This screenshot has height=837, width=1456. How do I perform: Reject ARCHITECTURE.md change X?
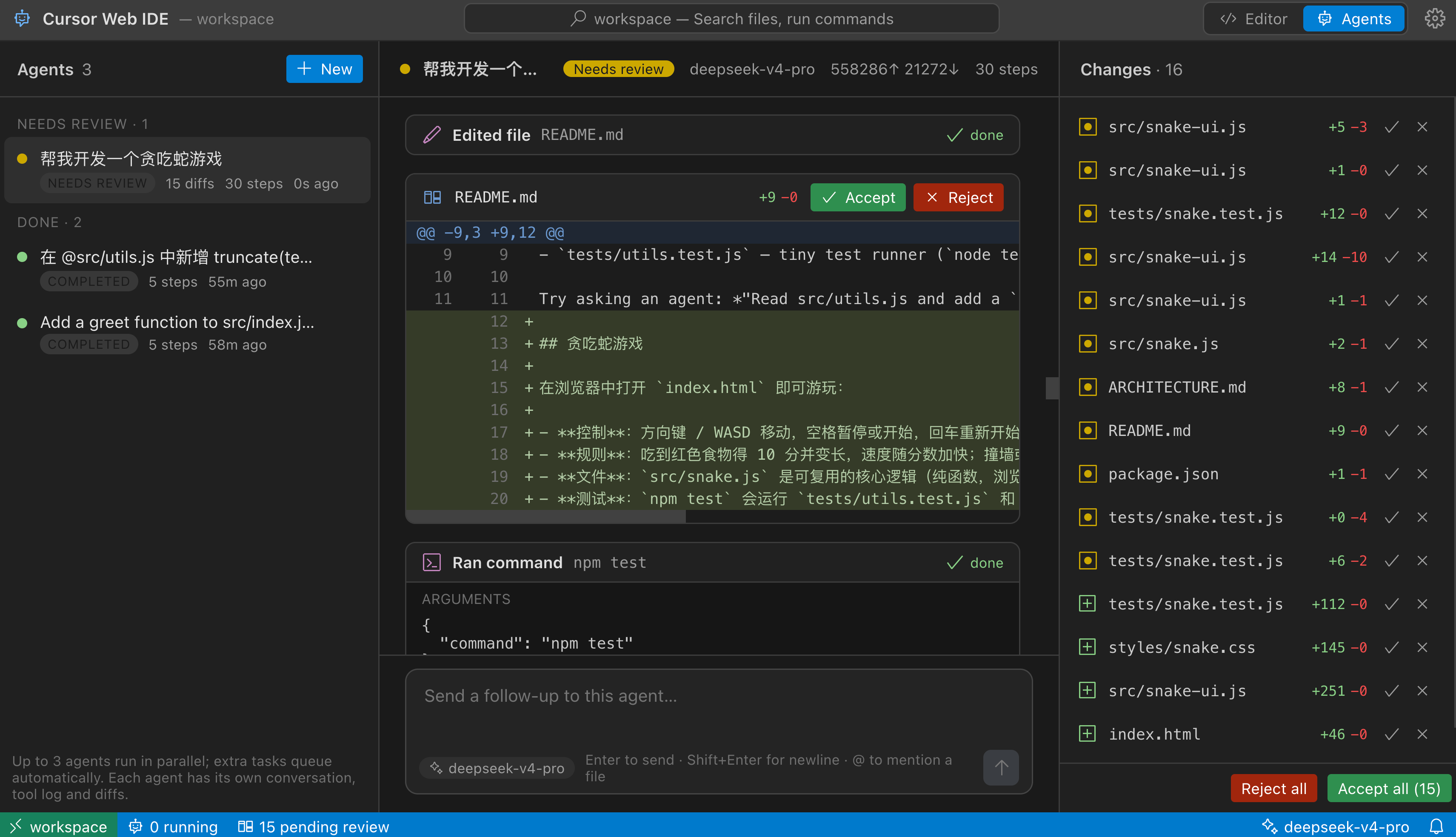point(1422,387)
